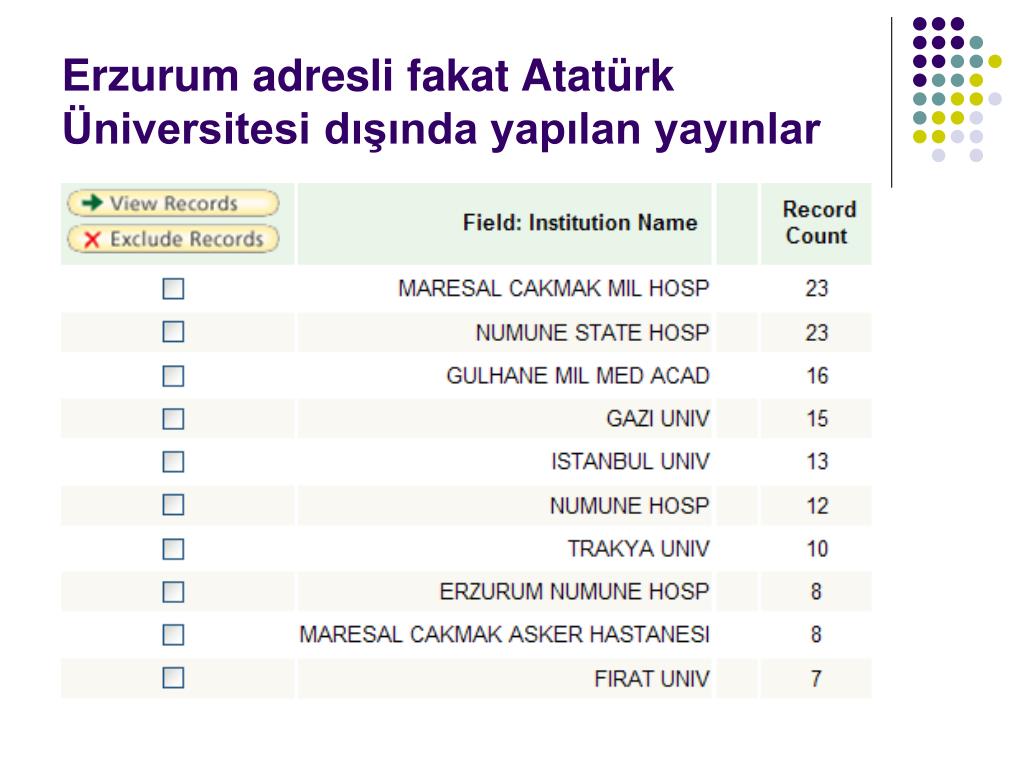This screenshot has height=768, width=1024.
Task: Select the GULHANE MIL MED ACAD checkbox
Action: pos(173,376)
